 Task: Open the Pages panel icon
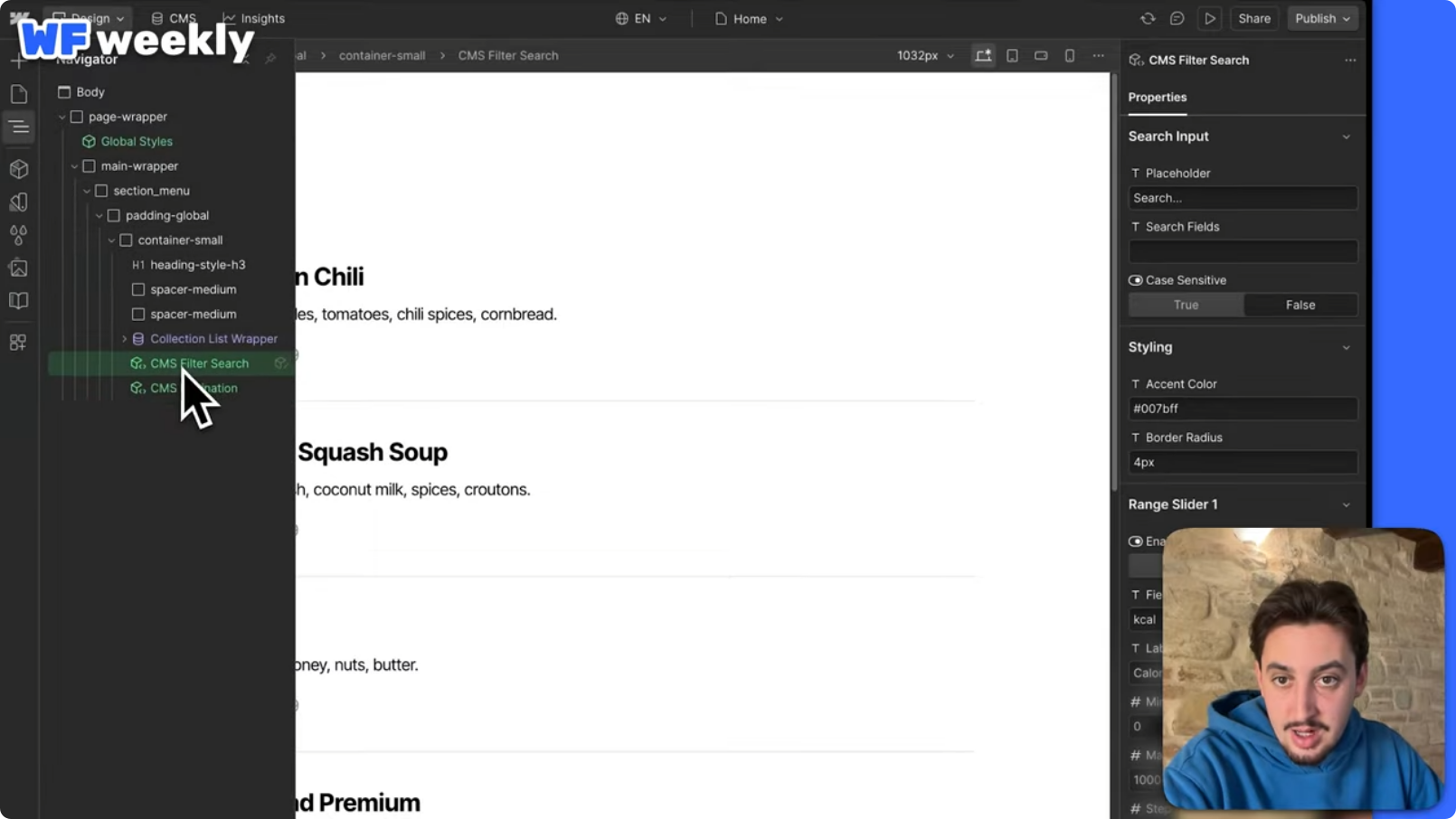(x=19, y=94)
